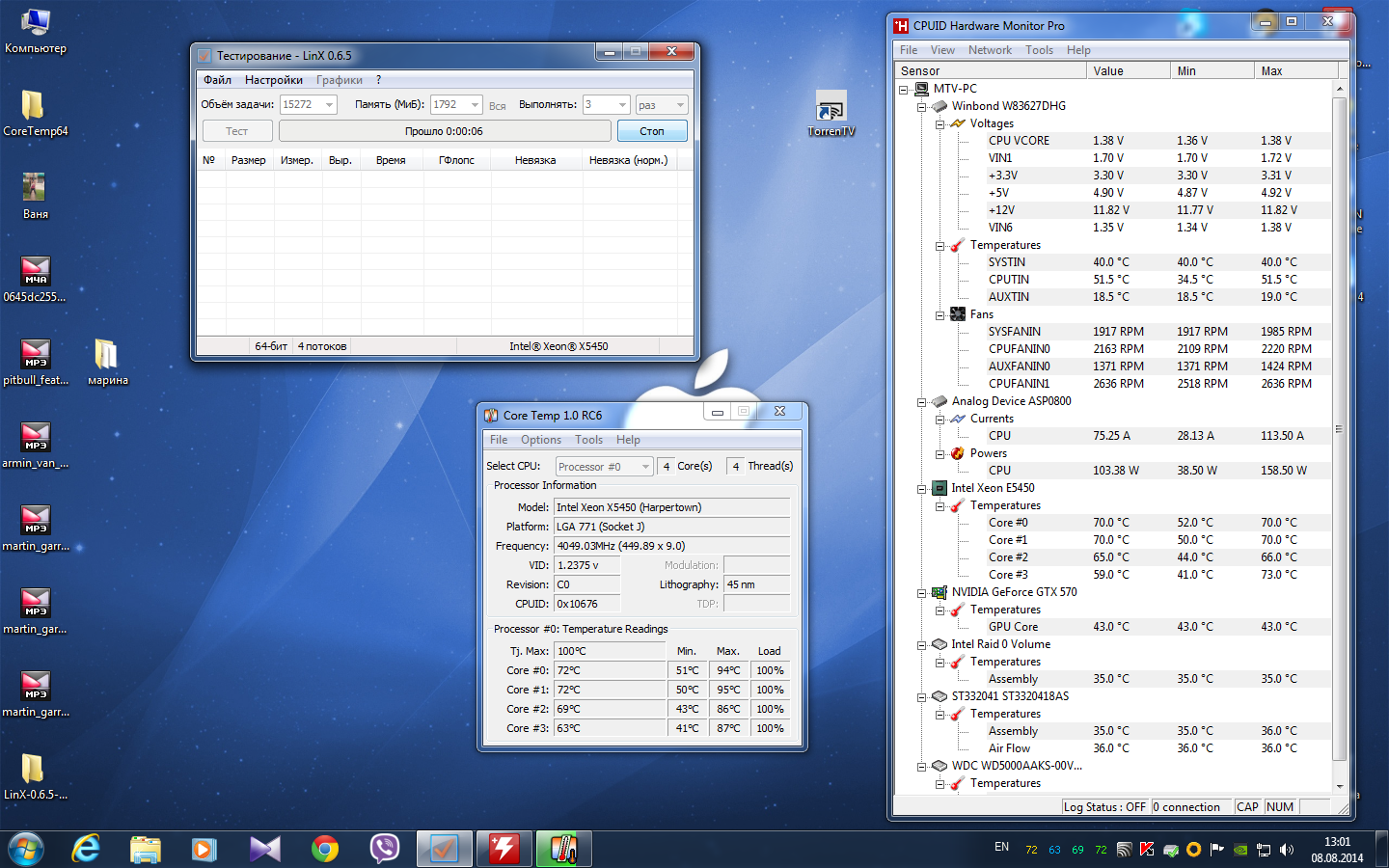Viewport: 1389px width, 868px height.
Task: Collapse the Intel Xeon E5450 node
Action: [921, 488]
